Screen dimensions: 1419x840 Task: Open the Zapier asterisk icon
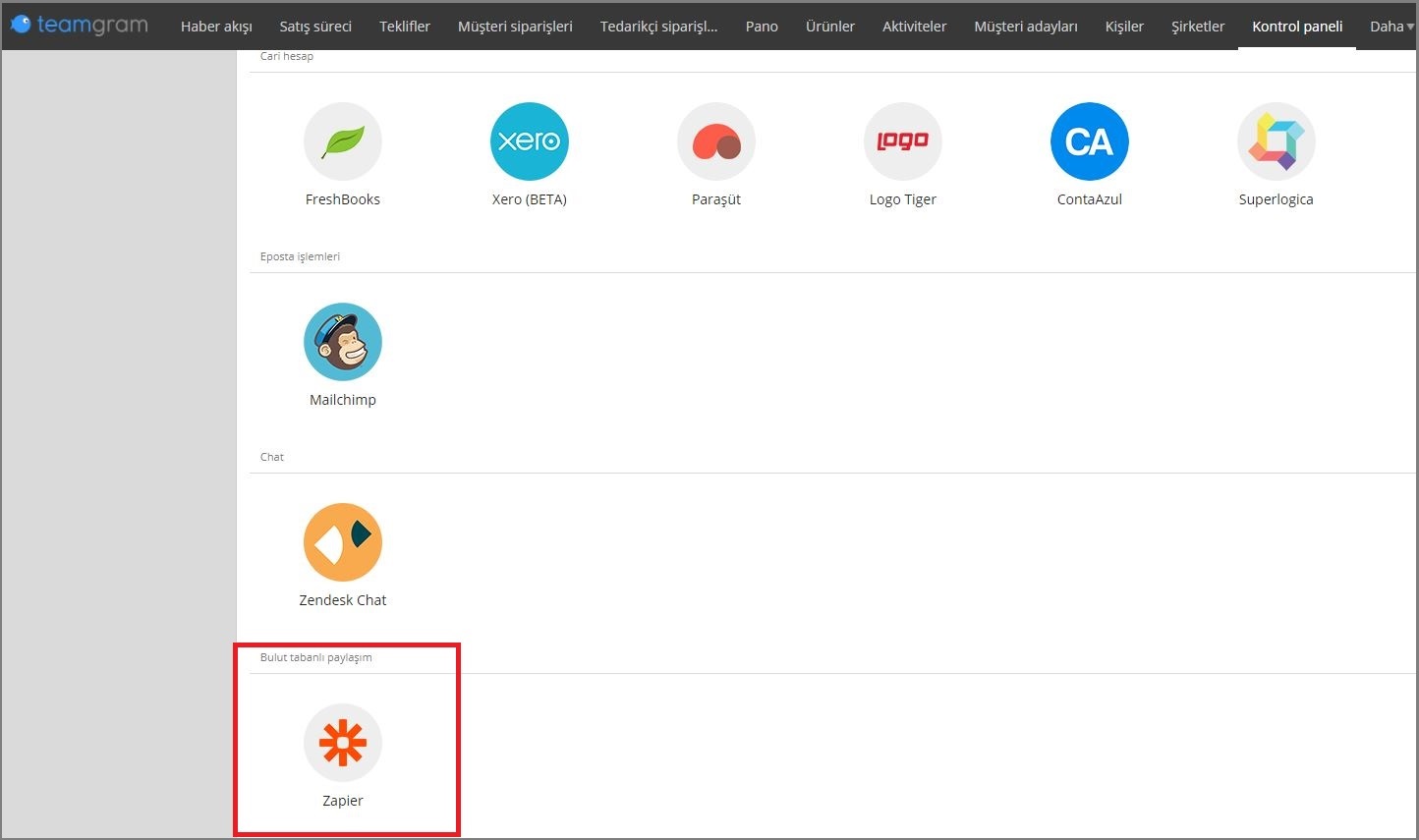342,743
